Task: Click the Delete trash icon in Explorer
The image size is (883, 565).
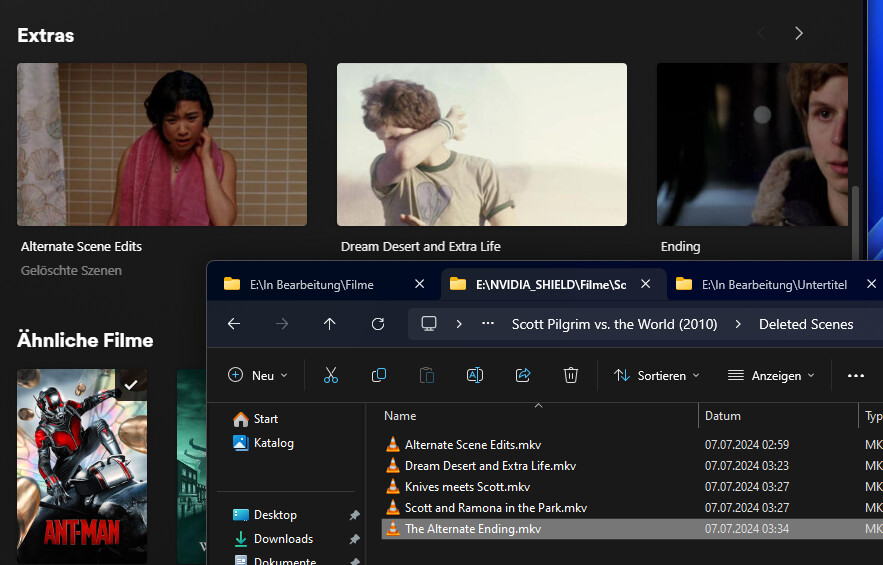Action: pos(570,375)
